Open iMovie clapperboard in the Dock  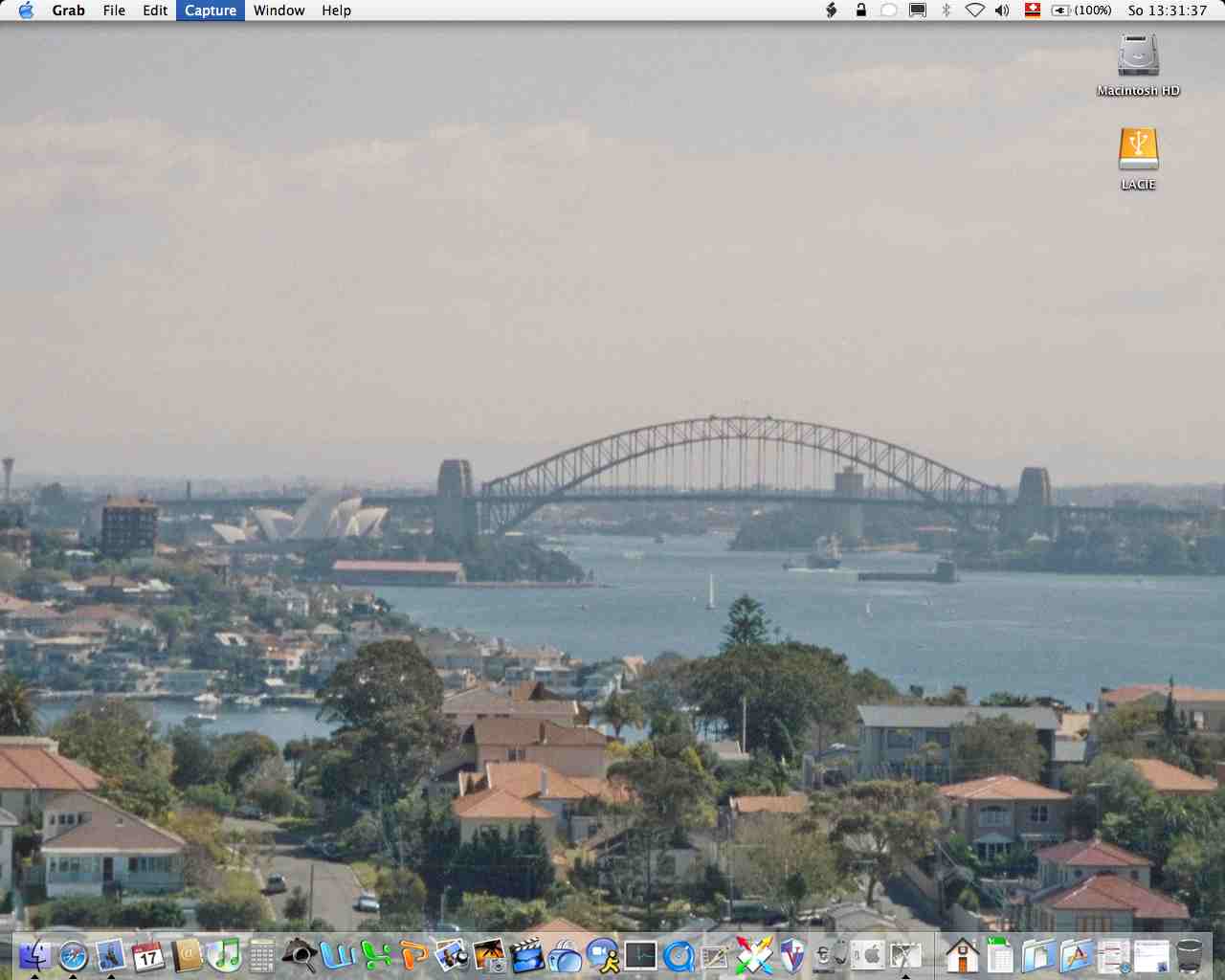point(526,955)
